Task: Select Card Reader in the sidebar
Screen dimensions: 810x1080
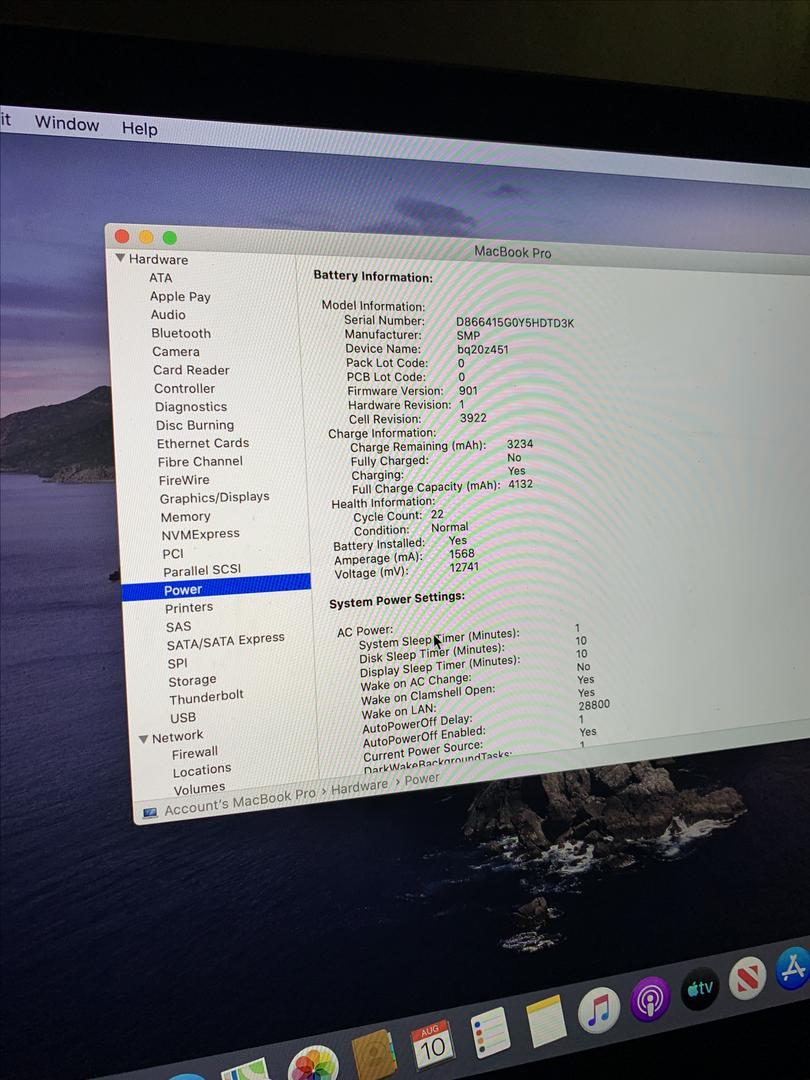Action: (x=191, y=370)
